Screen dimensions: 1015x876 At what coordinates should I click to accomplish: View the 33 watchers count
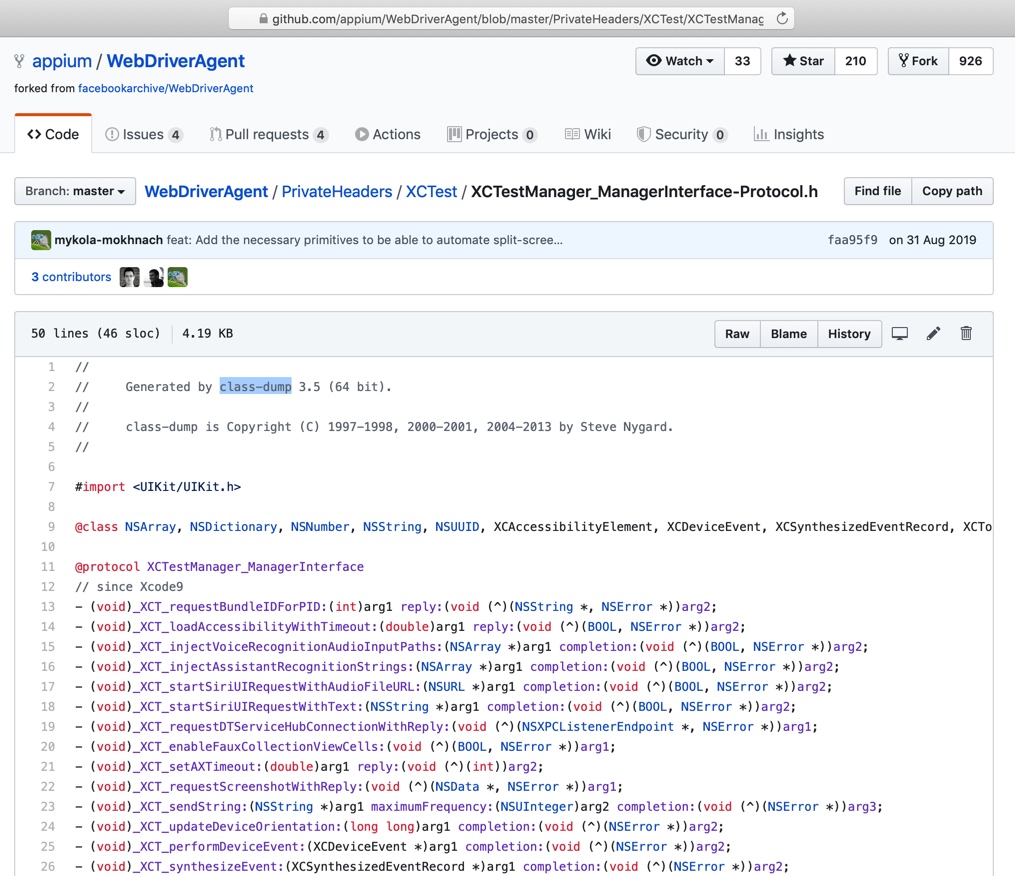[742, 61]
